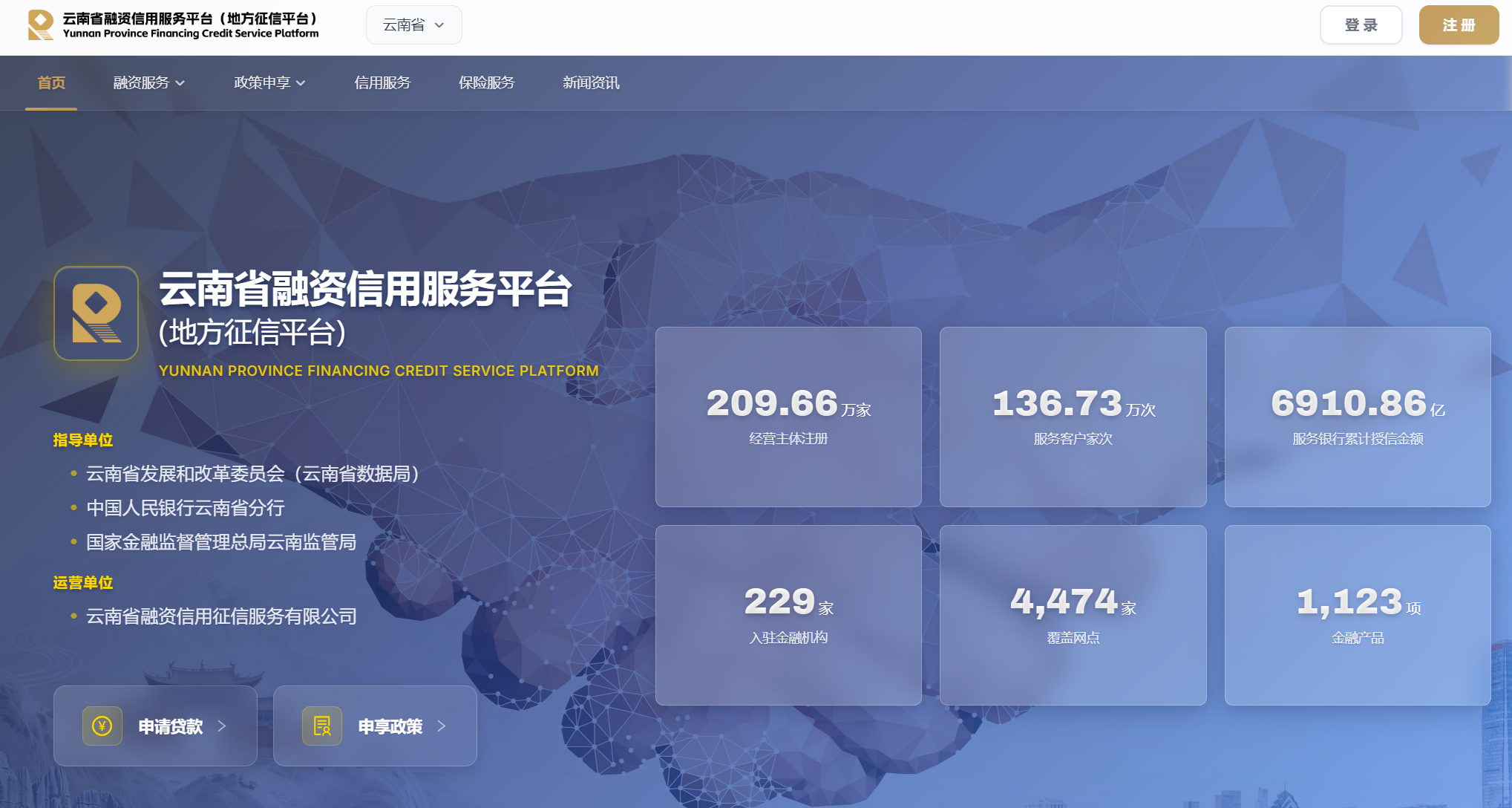
Task: Click the policy document icon on 申享政策
Action: (322, 726)
